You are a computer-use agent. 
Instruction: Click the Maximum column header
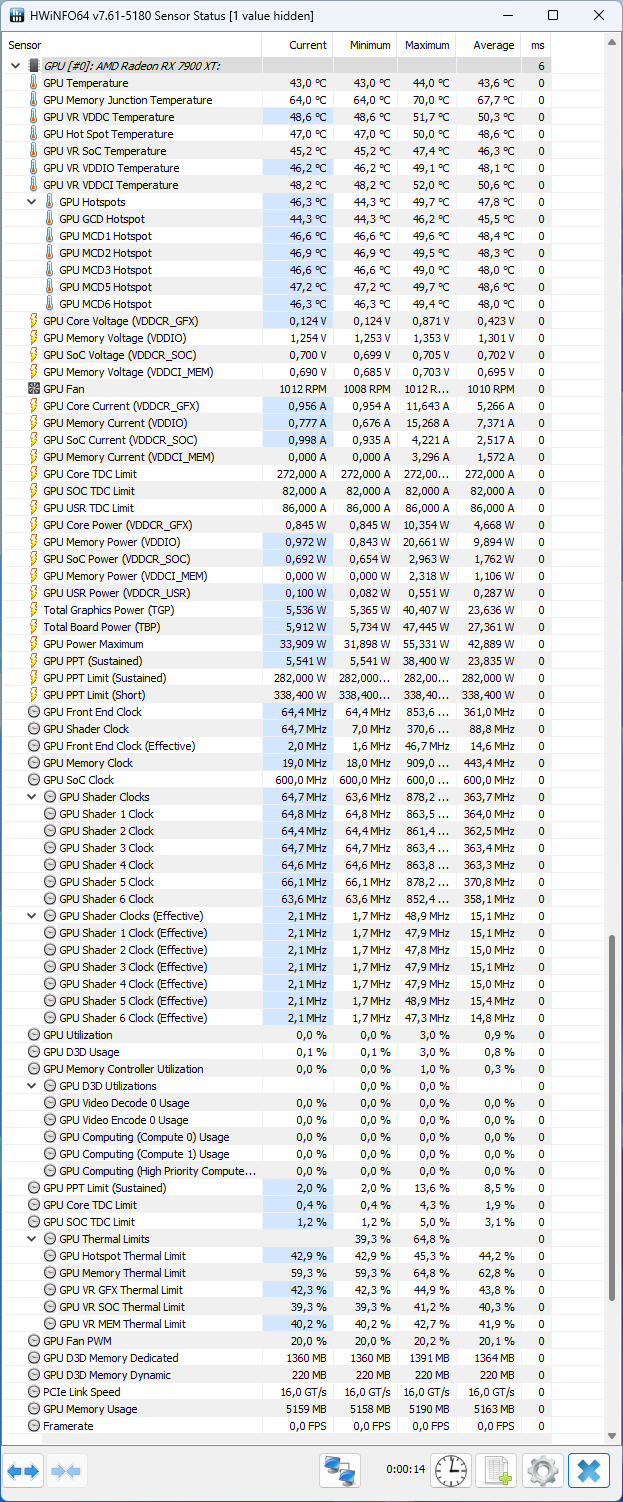point(426,45)
